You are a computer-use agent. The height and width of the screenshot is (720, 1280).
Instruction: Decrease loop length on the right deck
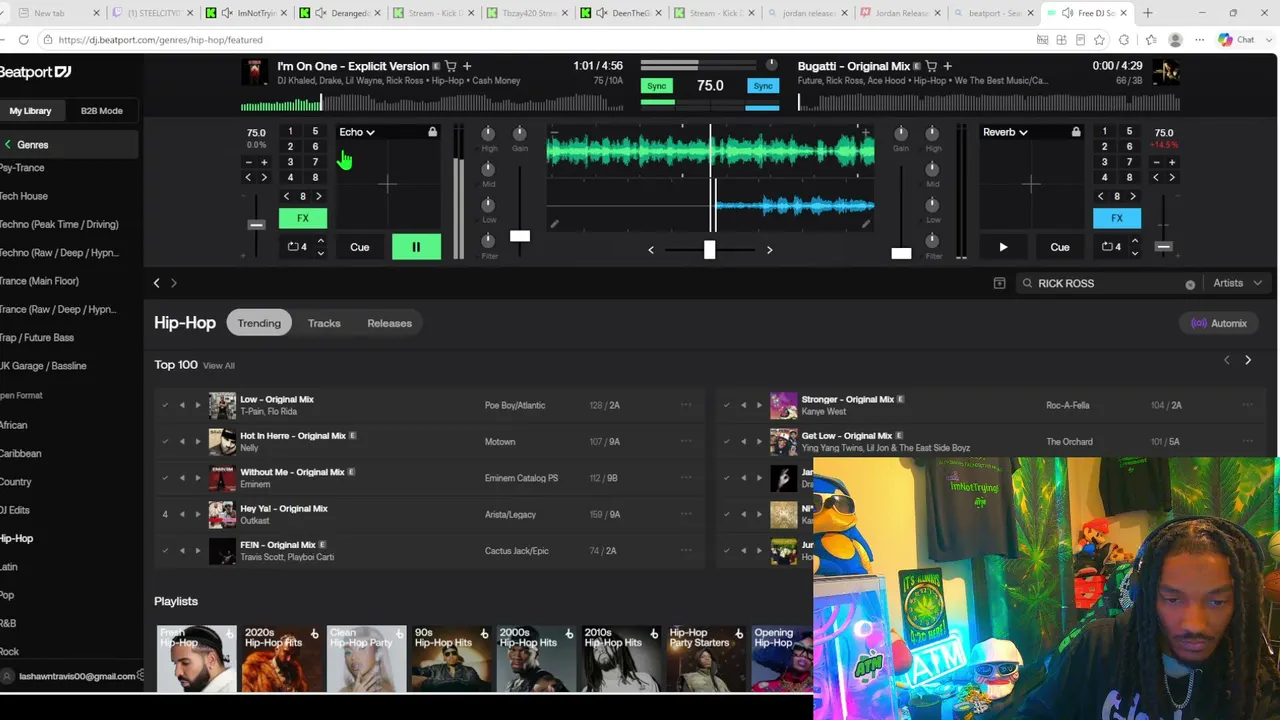click(1134, 253)
